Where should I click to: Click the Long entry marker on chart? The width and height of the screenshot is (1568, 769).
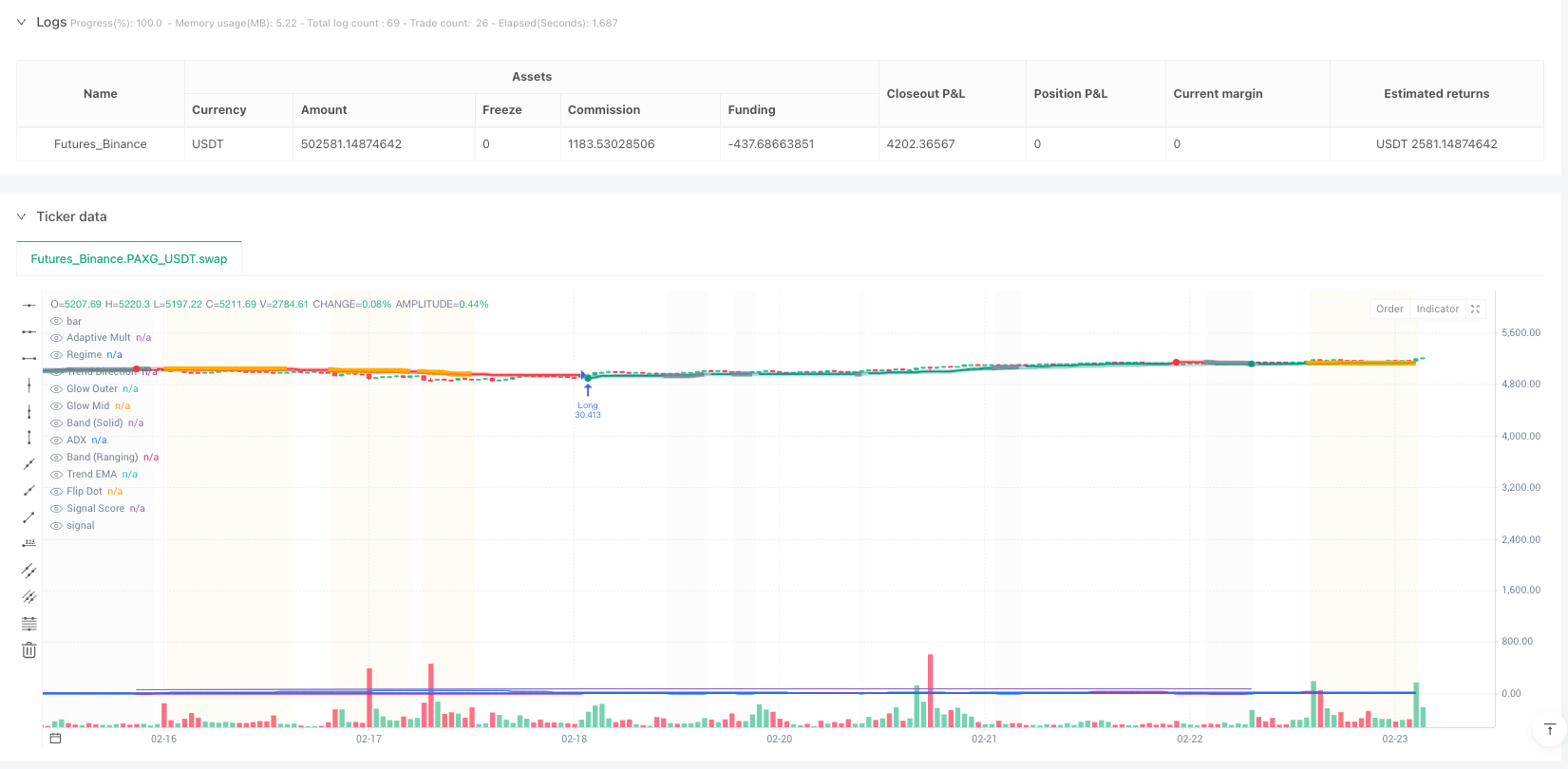click(x=588, y=390)
